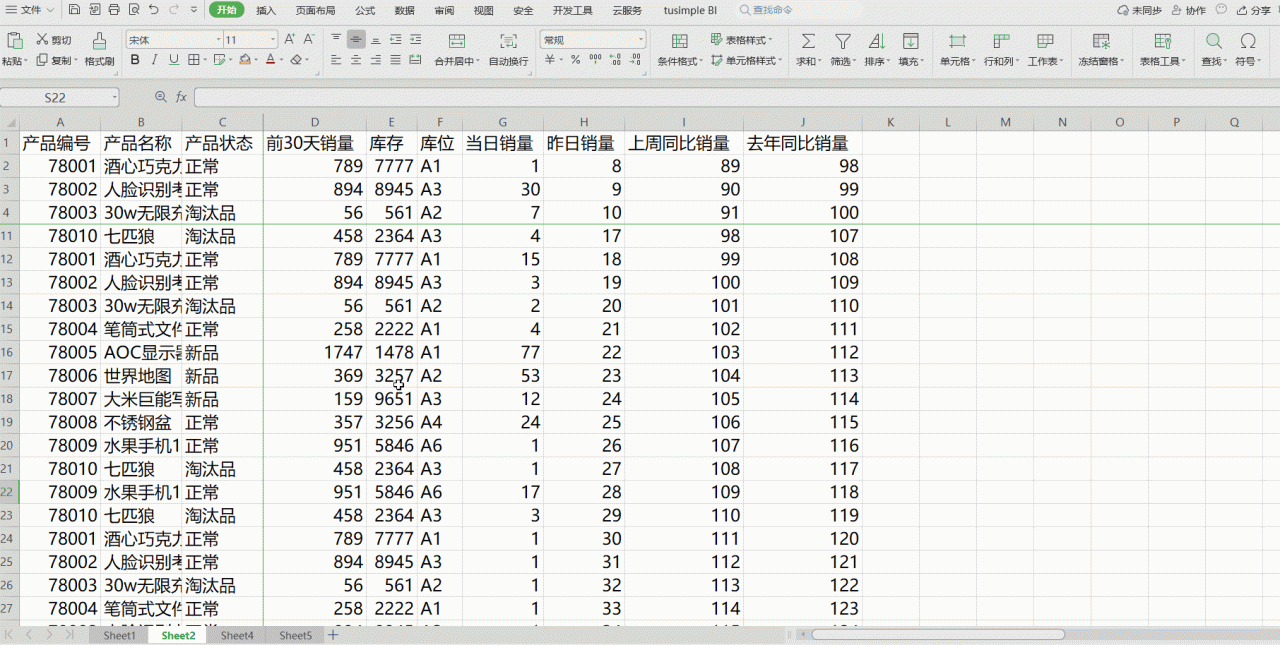Align text left icon
This screenshot has width=1280, height=645.
(x=336, y=60)
